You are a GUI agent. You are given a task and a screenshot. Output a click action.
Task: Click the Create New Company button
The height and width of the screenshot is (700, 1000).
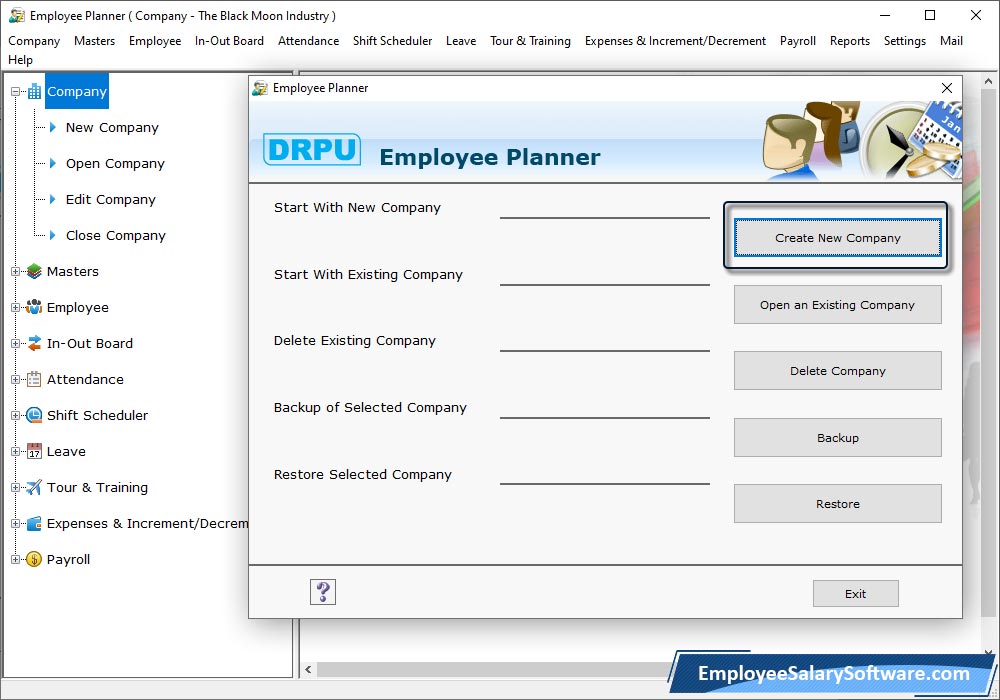tap(837, 238)
